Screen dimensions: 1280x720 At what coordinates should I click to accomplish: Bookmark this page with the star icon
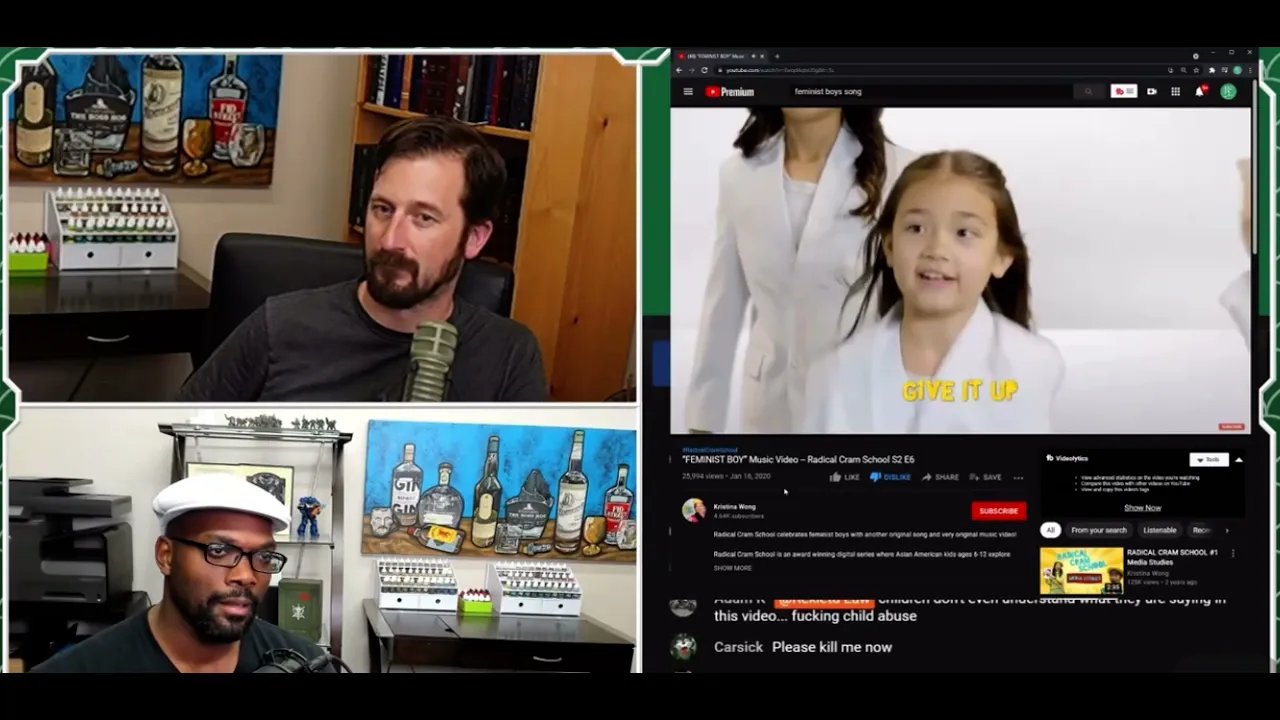point(1196,70)
